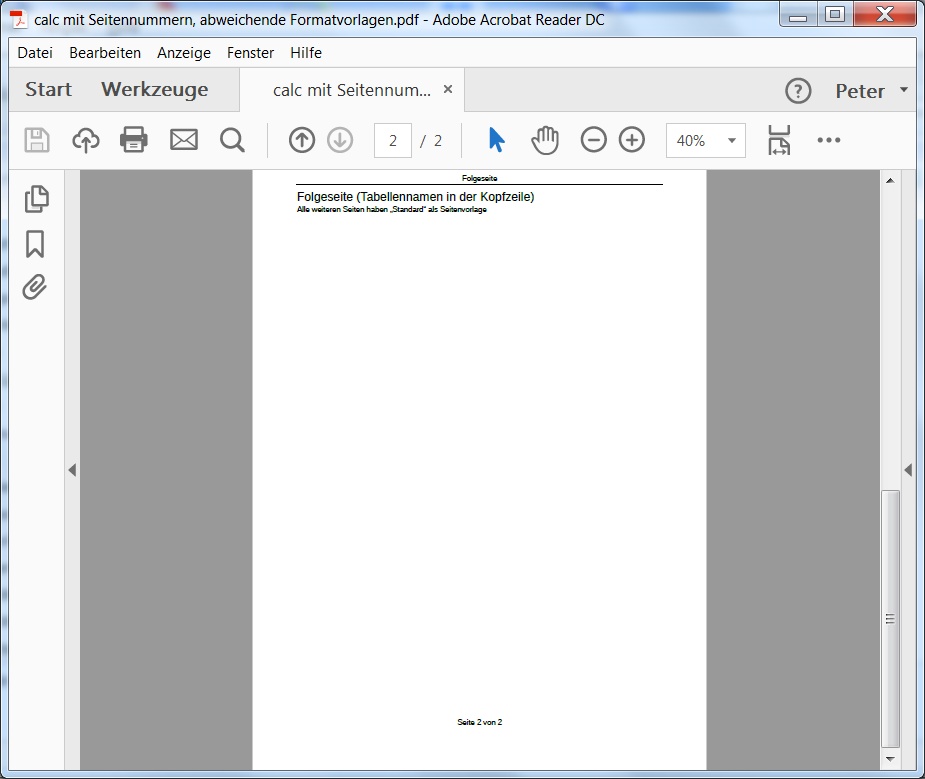The image size is (925, 779).
Task: Click the fit page width icon
Action: [x=779, y=140]
